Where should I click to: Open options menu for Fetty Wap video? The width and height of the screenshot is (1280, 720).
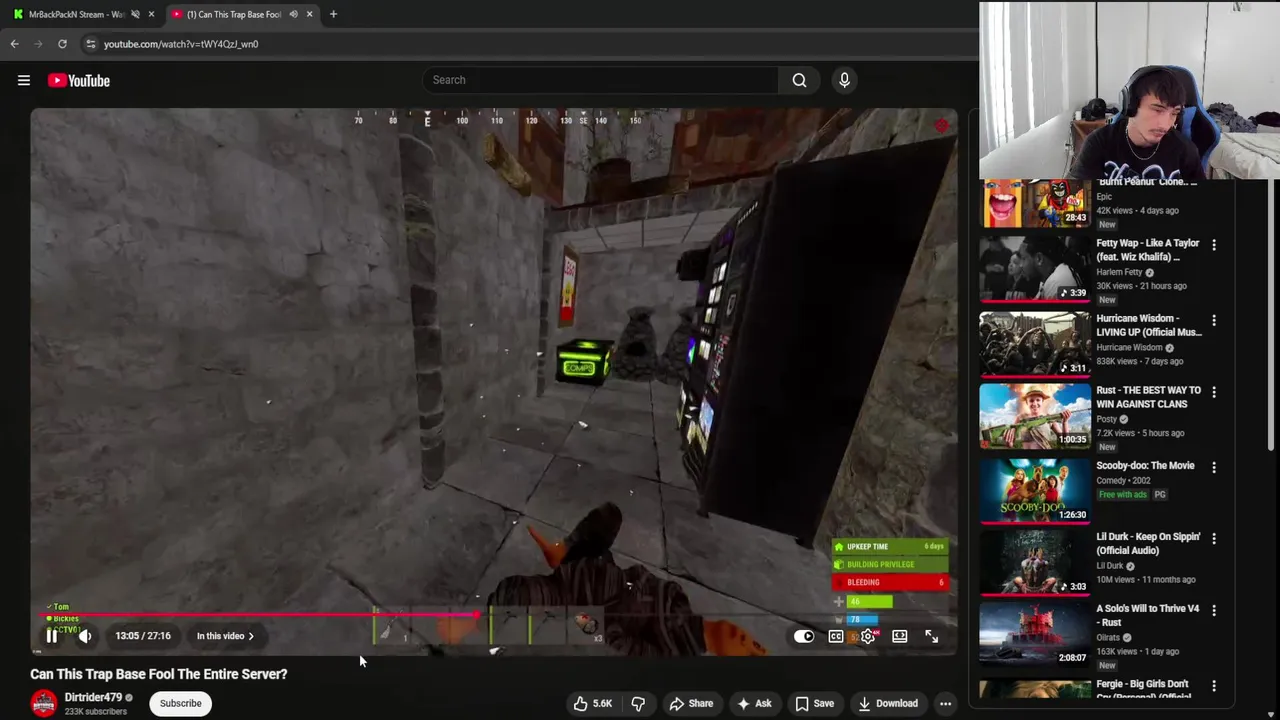(1214, 245)
